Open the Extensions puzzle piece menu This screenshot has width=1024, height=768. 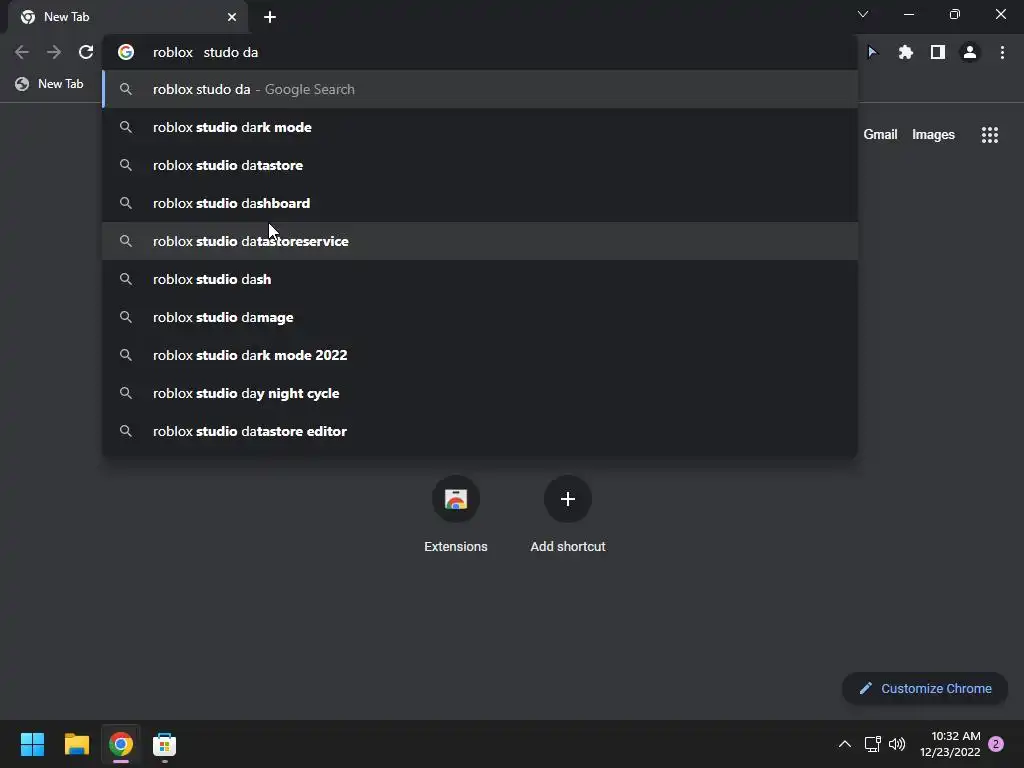(906, 52)
